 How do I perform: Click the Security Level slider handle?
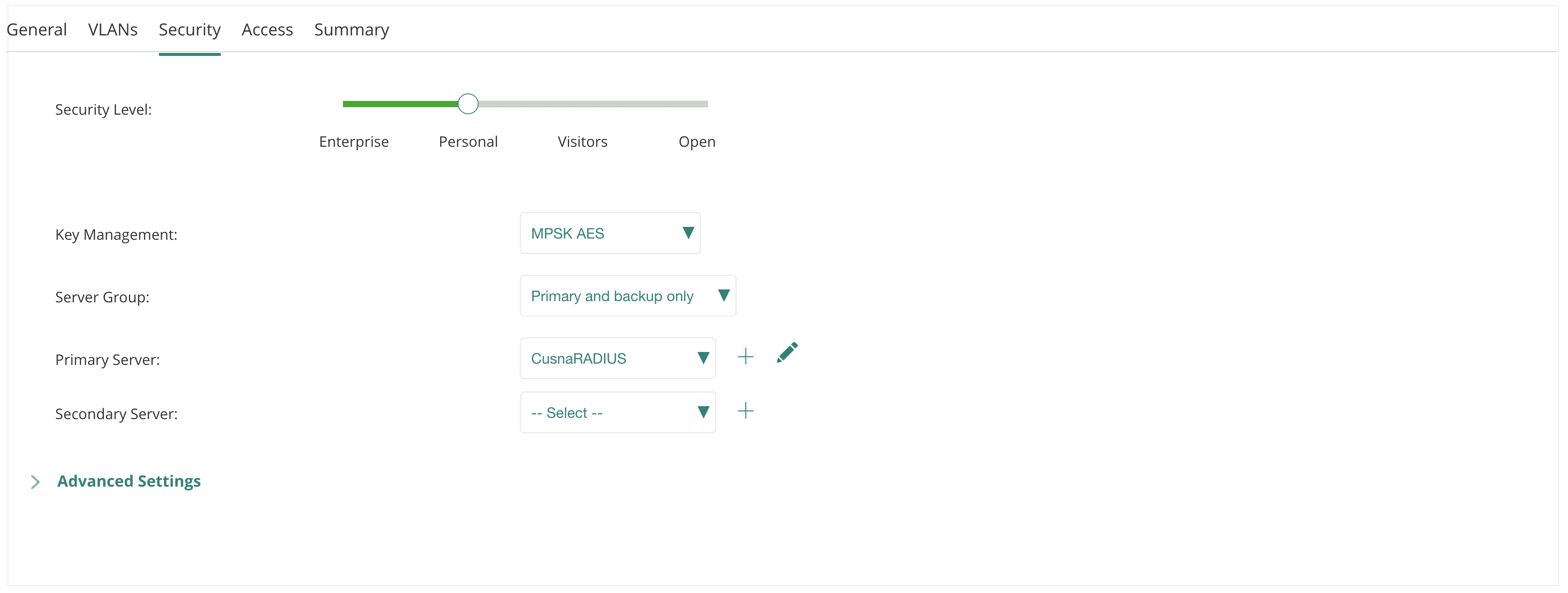tap(468, 104)
